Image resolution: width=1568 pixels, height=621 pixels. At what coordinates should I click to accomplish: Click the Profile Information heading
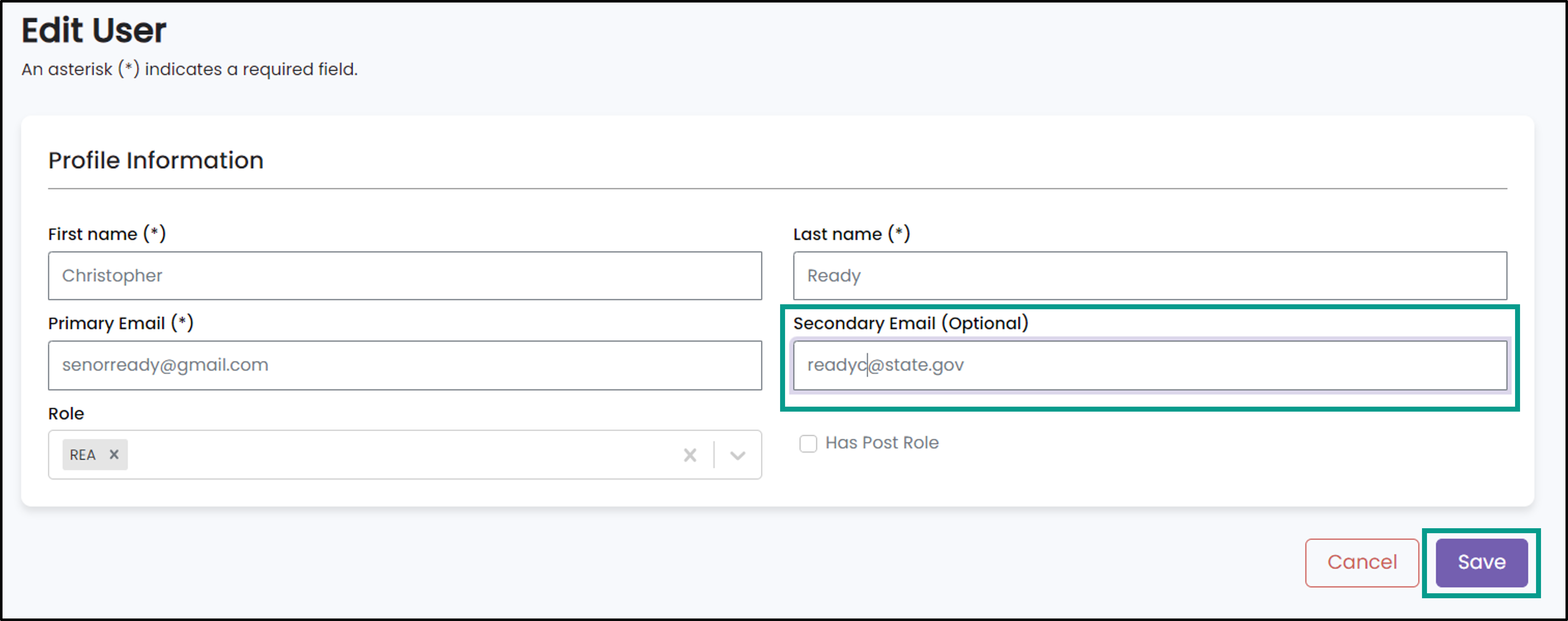click(156, 161)
